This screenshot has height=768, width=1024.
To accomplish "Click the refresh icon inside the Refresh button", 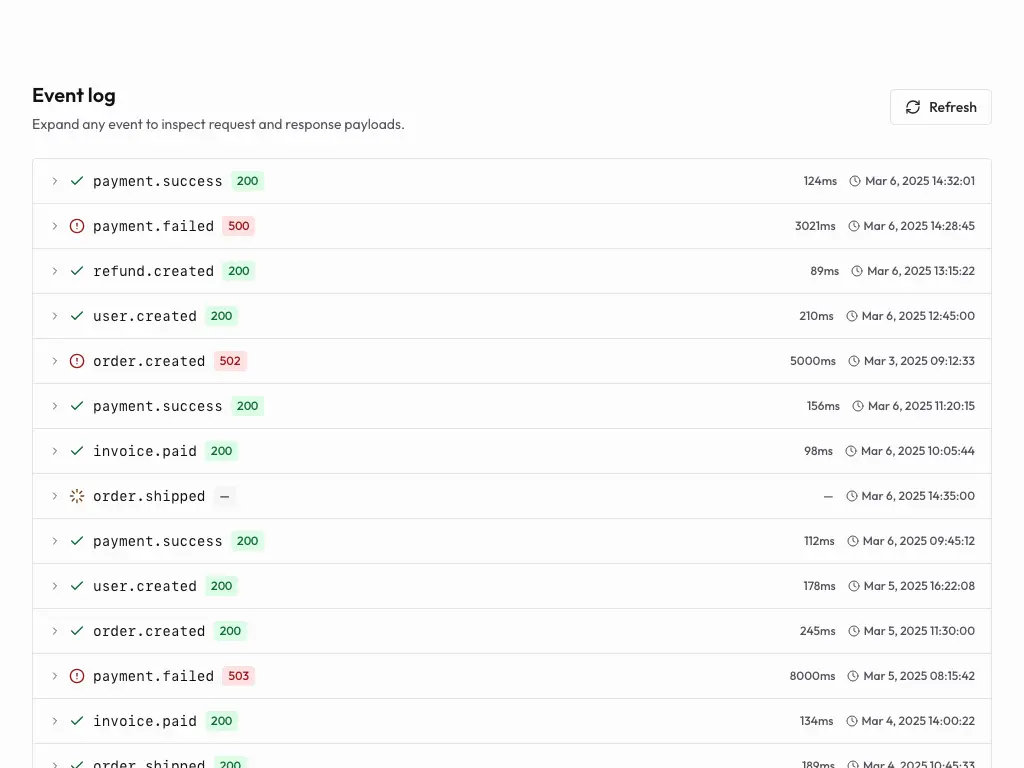I will point(912,107).
